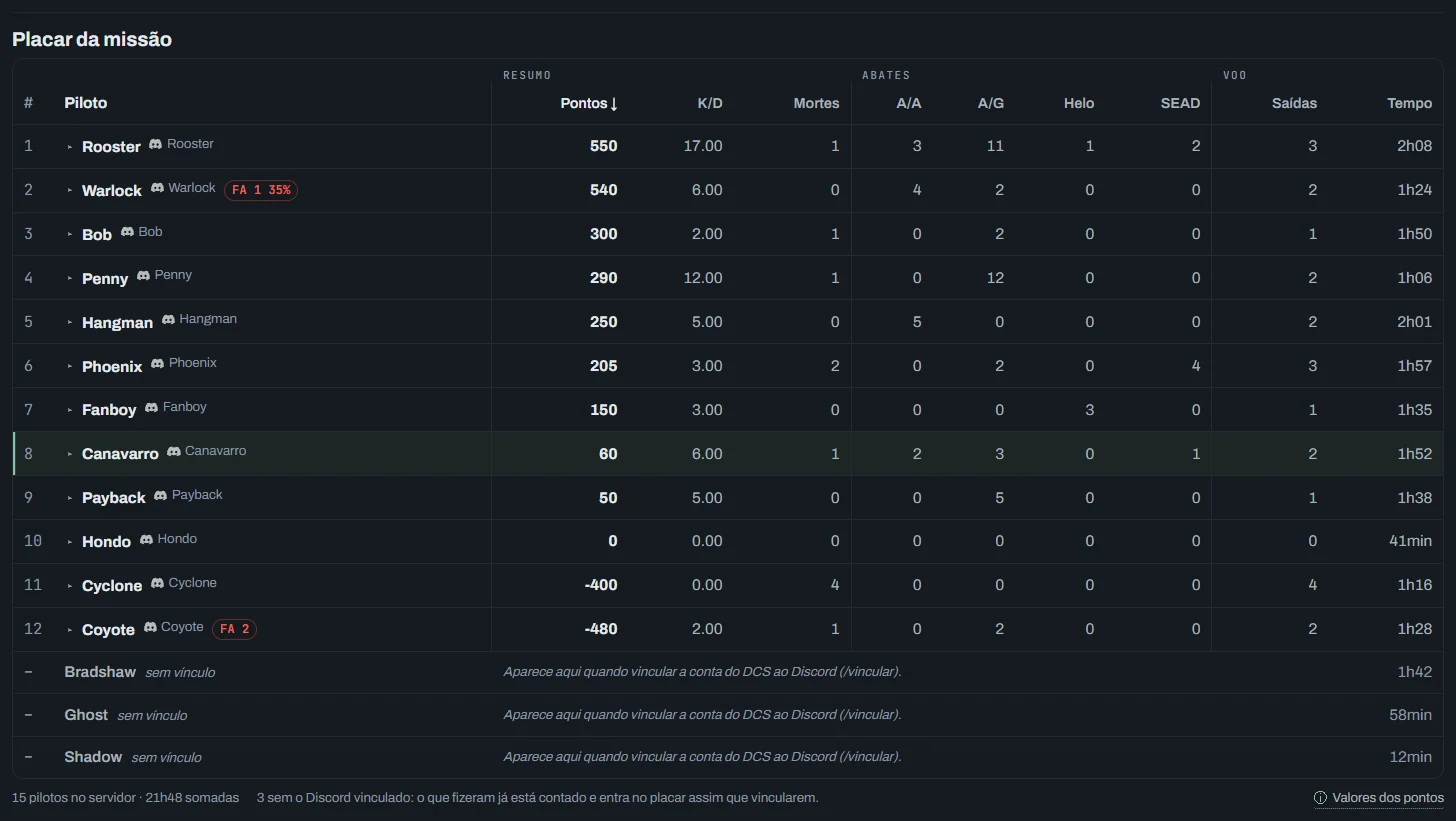Click Warlock's FA 1 35% badge

click(261, 190)
